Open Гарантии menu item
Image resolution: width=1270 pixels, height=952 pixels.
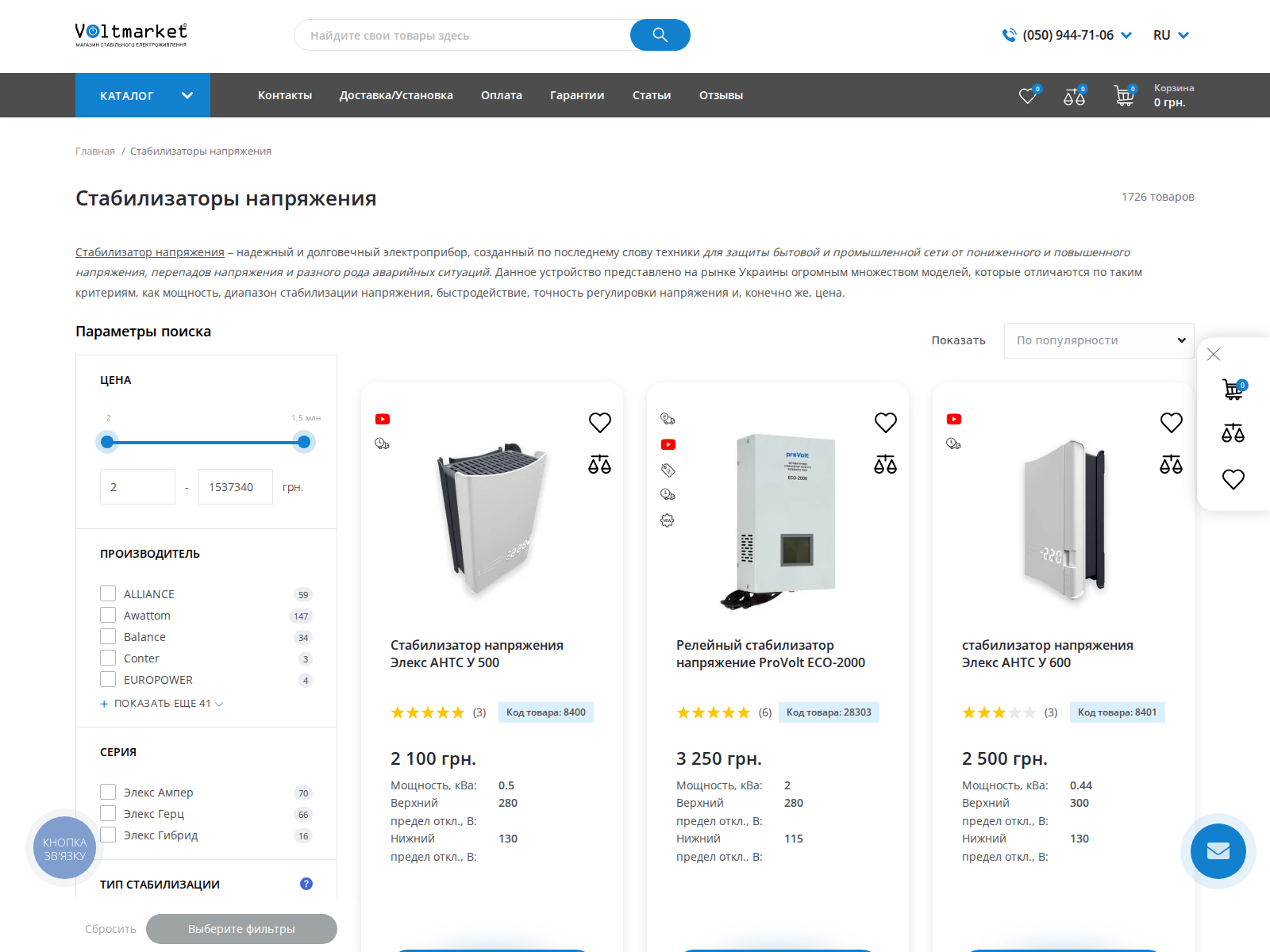(x=577, y=95)
